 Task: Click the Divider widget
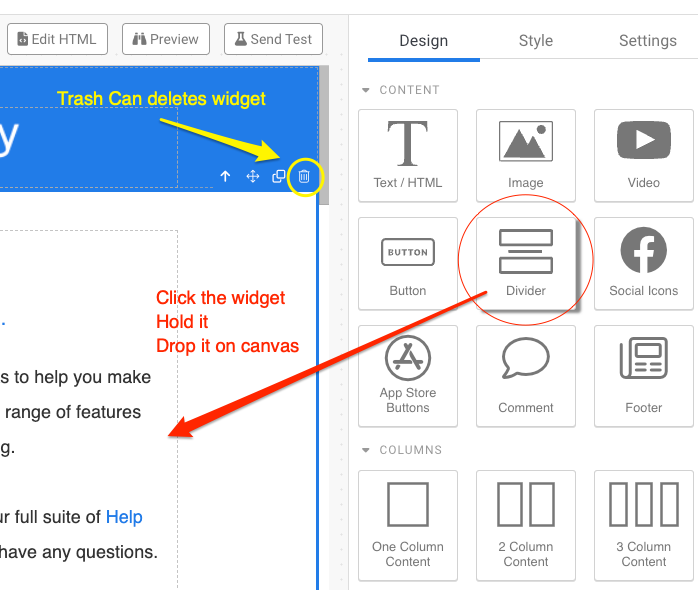tap(526, 264)
